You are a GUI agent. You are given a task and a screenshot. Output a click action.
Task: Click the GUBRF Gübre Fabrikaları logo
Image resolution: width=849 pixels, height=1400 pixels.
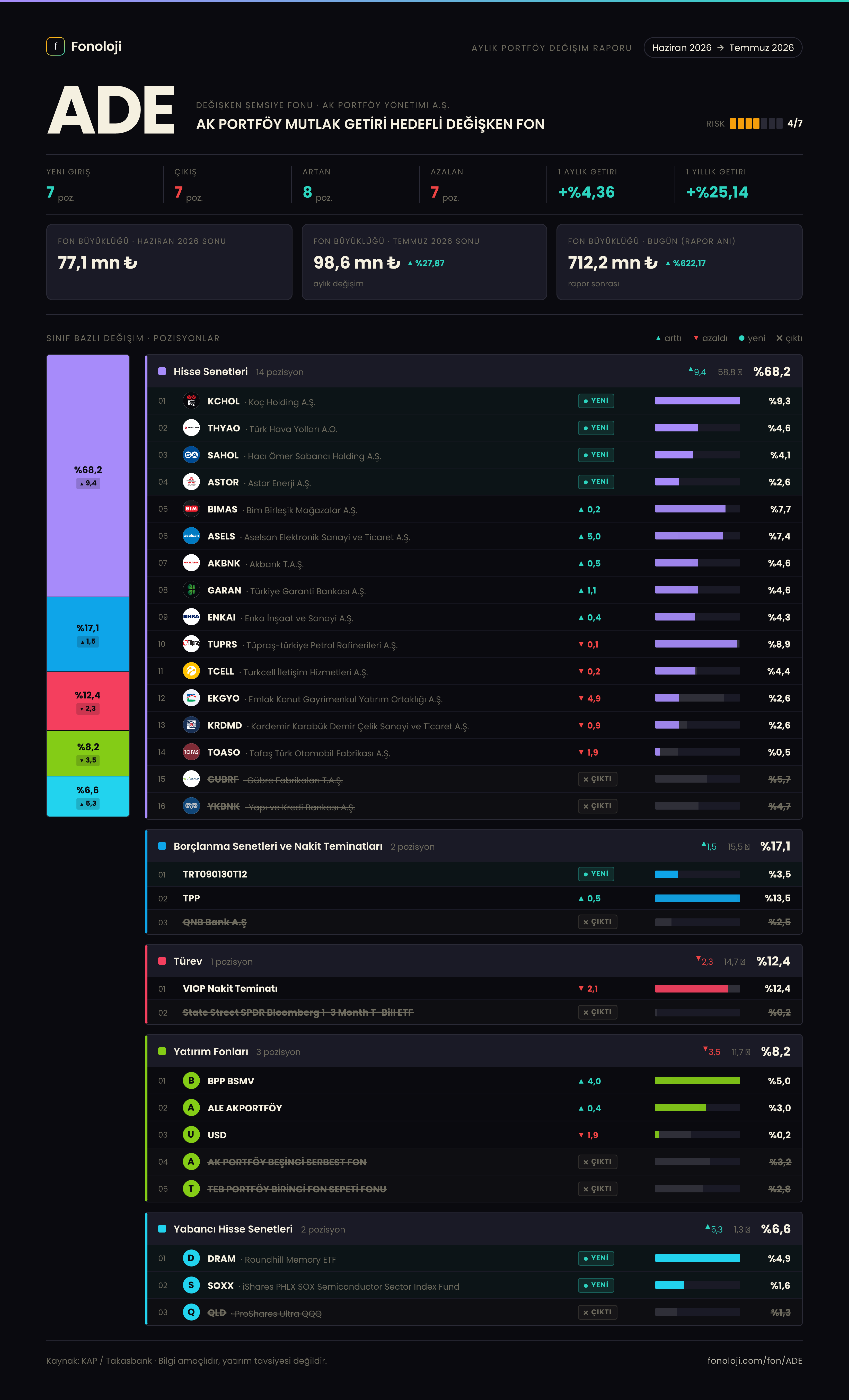tap(191, 779)
